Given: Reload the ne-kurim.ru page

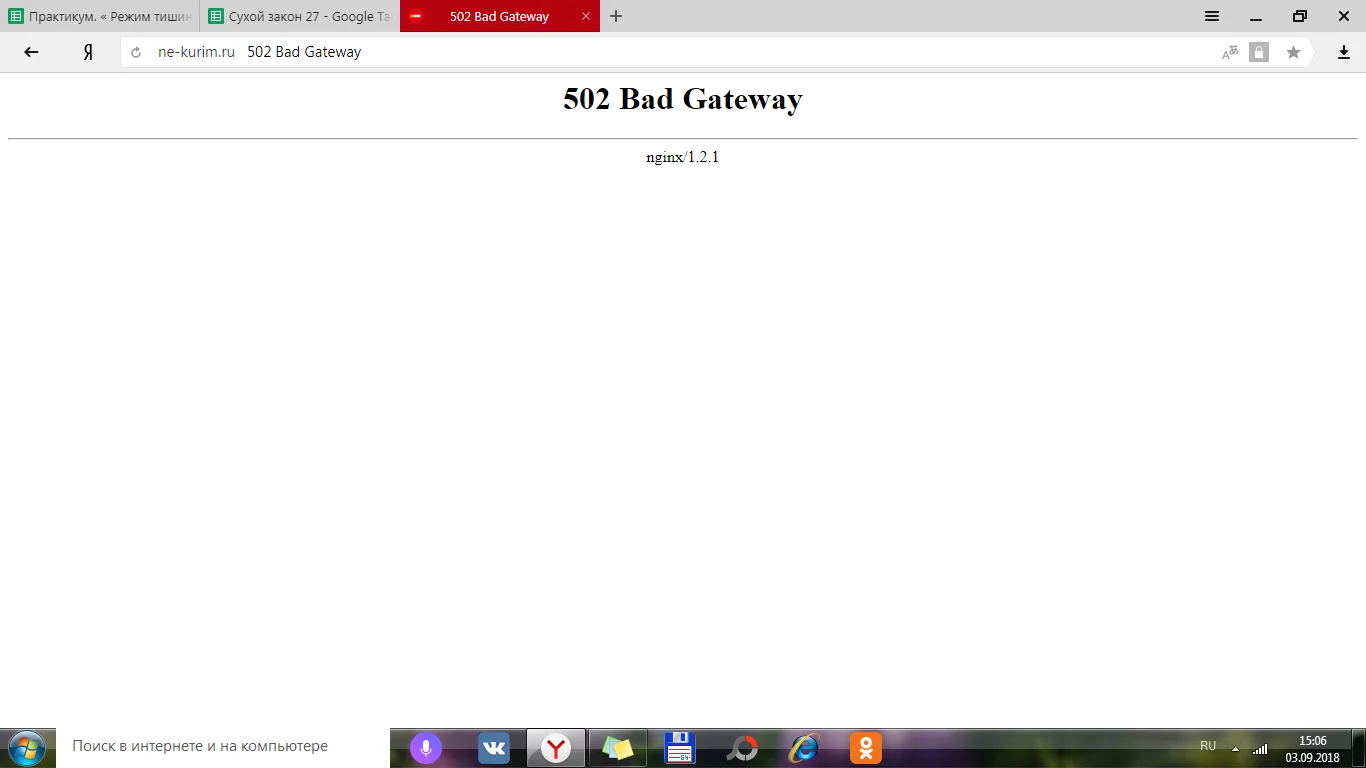Looking at the screenshot, I should (x=136, y=52).
